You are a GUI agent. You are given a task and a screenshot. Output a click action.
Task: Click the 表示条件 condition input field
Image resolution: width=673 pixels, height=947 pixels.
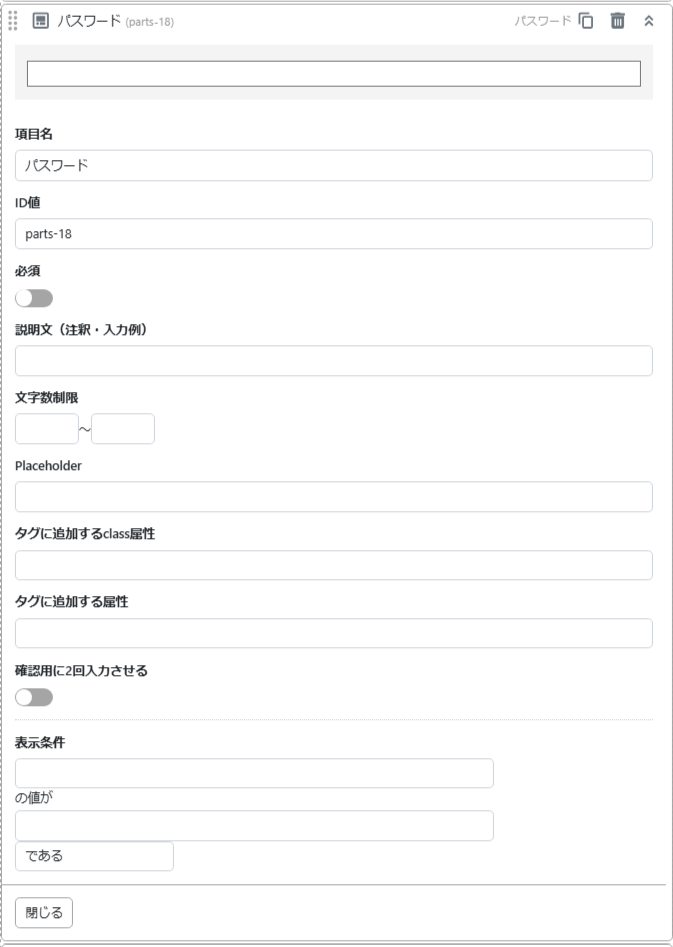pyautogui.click(x=255, y=771)
